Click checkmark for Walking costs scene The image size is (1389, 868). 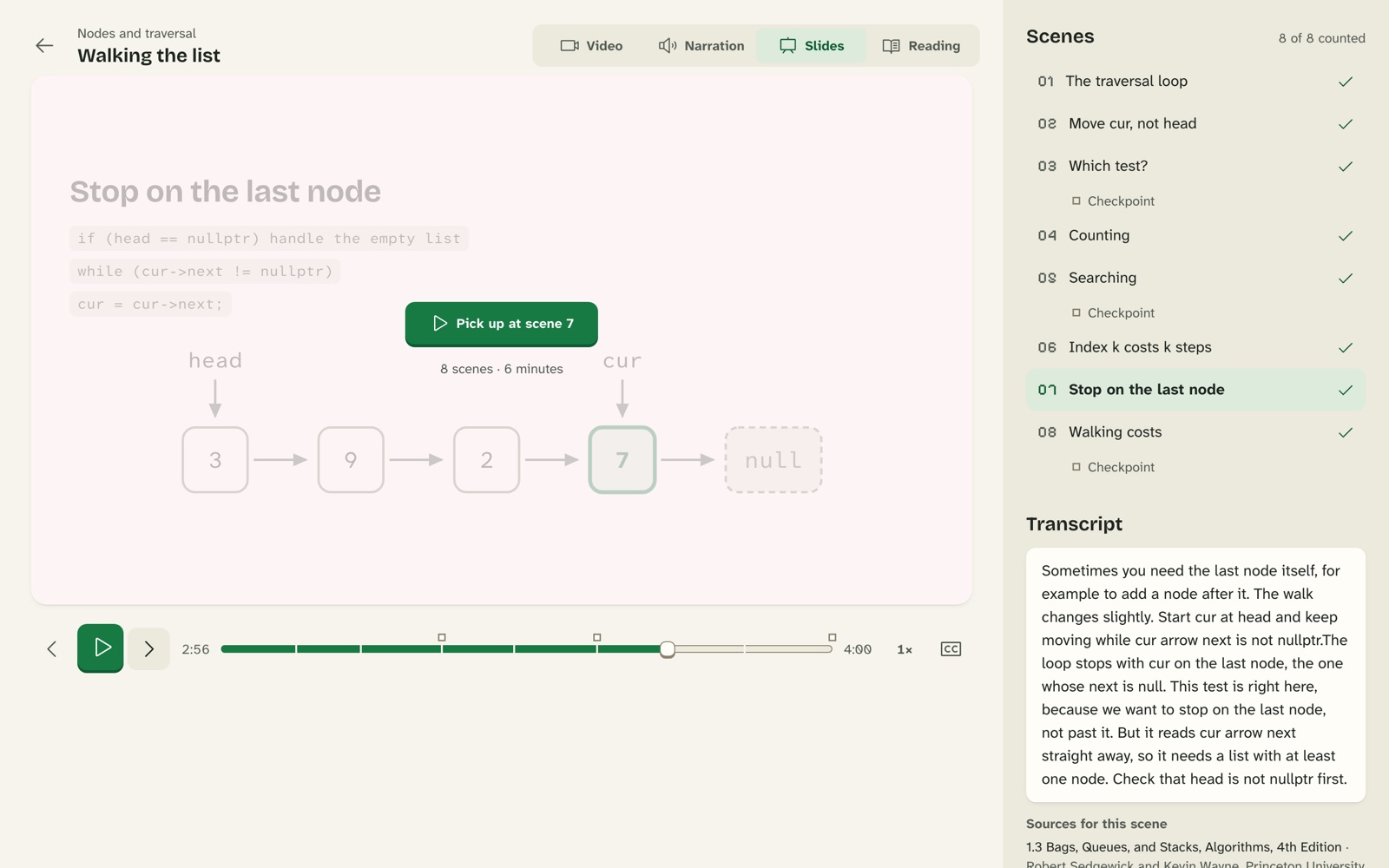[1346, 433]
